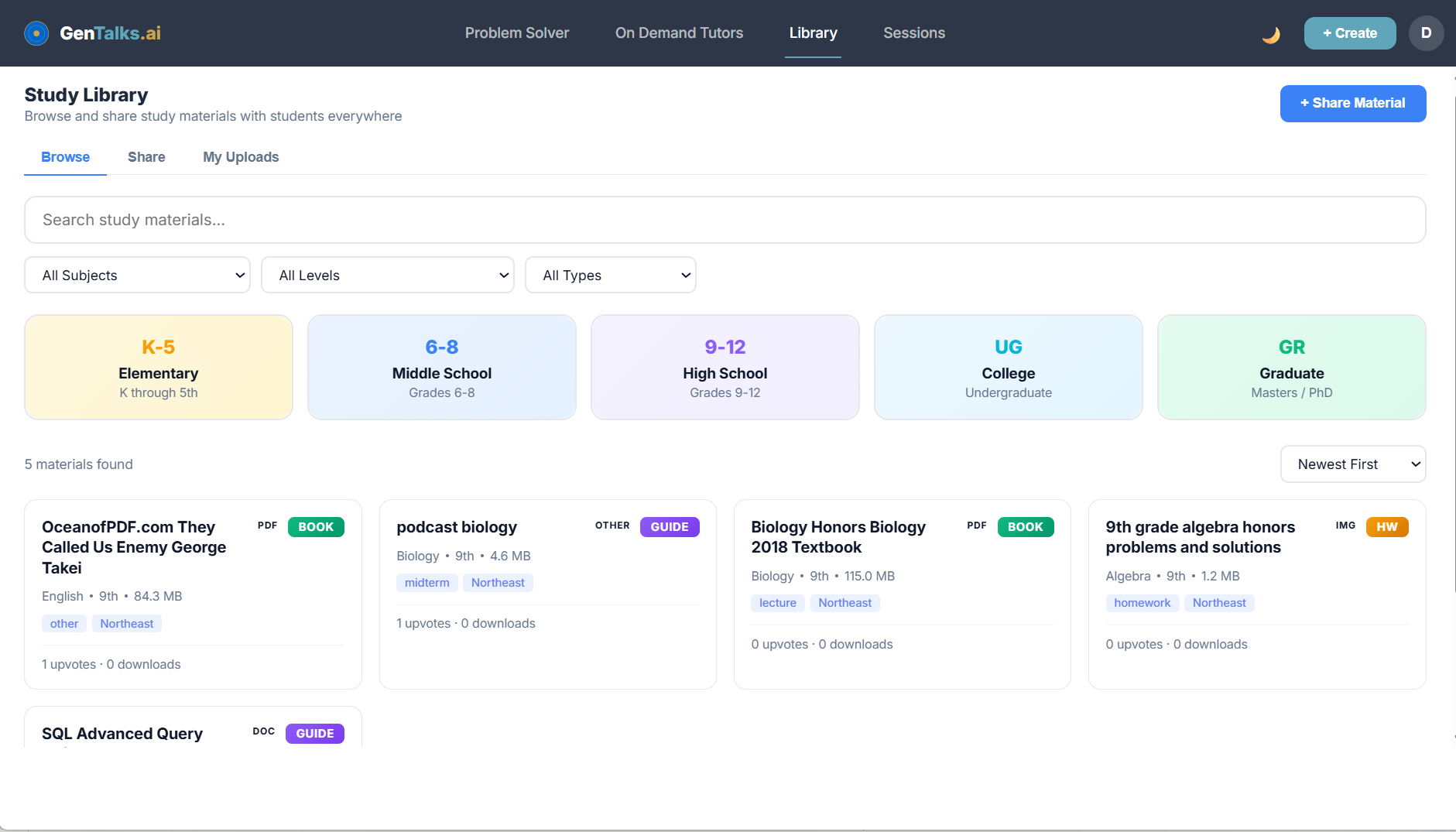Open the Sessions page

914,33
